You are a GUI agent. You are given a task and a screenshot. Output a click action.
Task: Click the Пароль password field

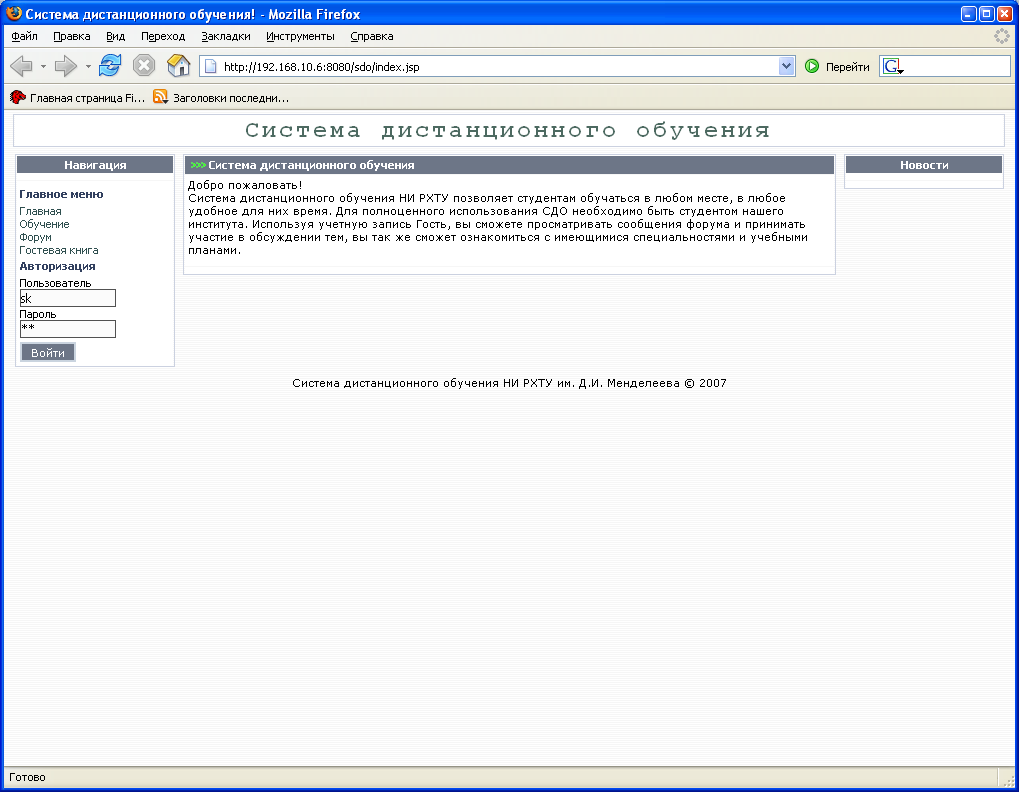pos(68,329)
